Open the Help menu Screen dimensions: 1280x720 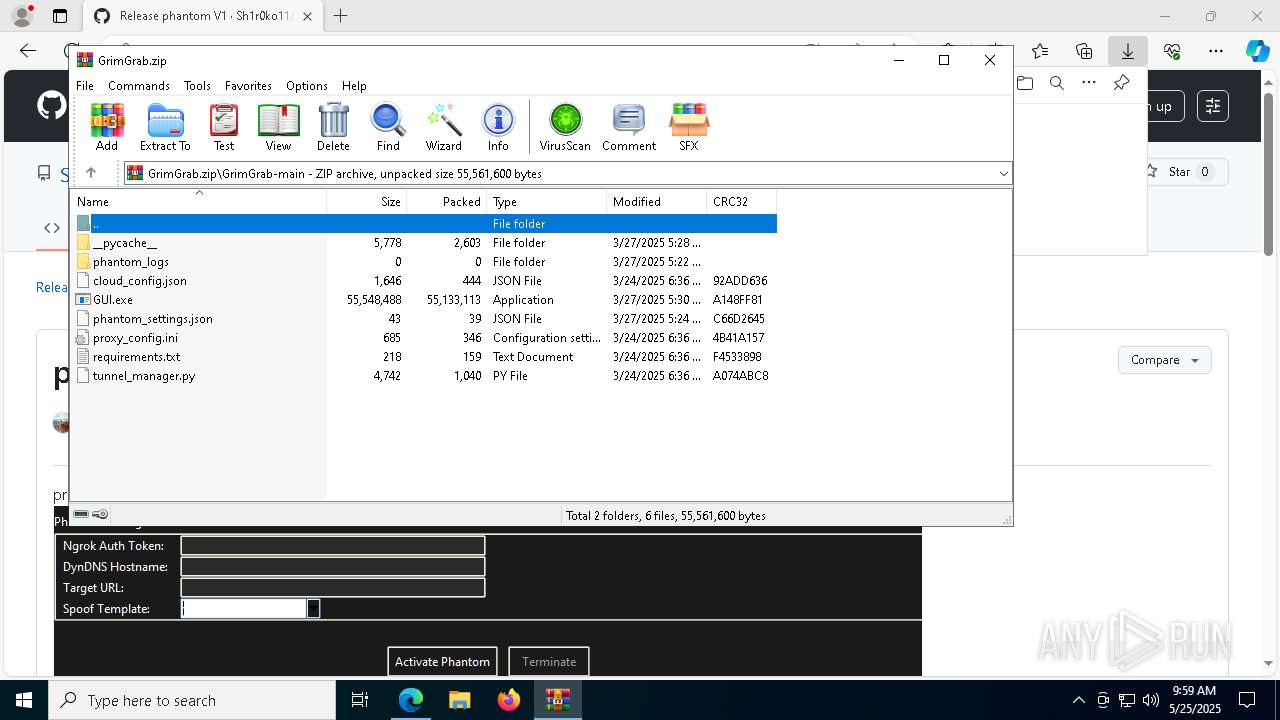coord(354,86)
